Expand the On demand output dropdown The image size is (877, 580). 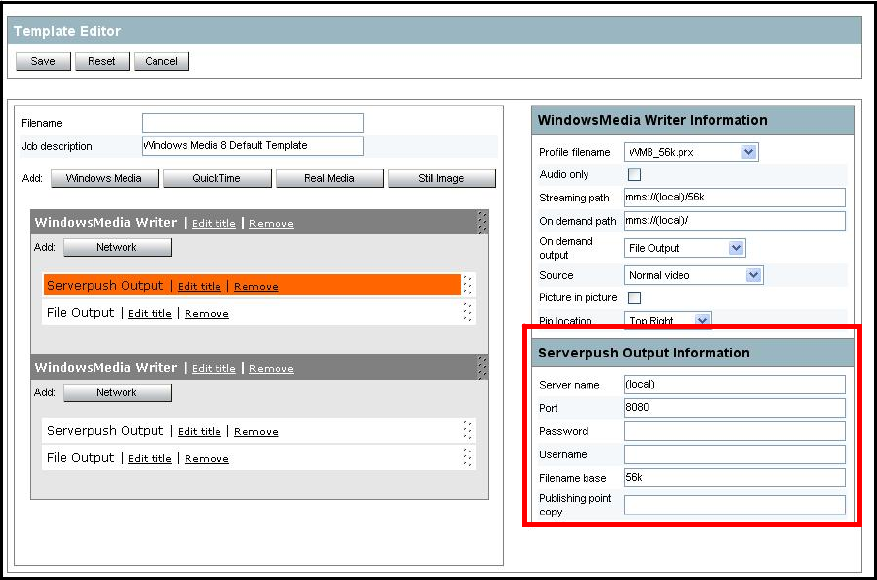coord(736,248)
